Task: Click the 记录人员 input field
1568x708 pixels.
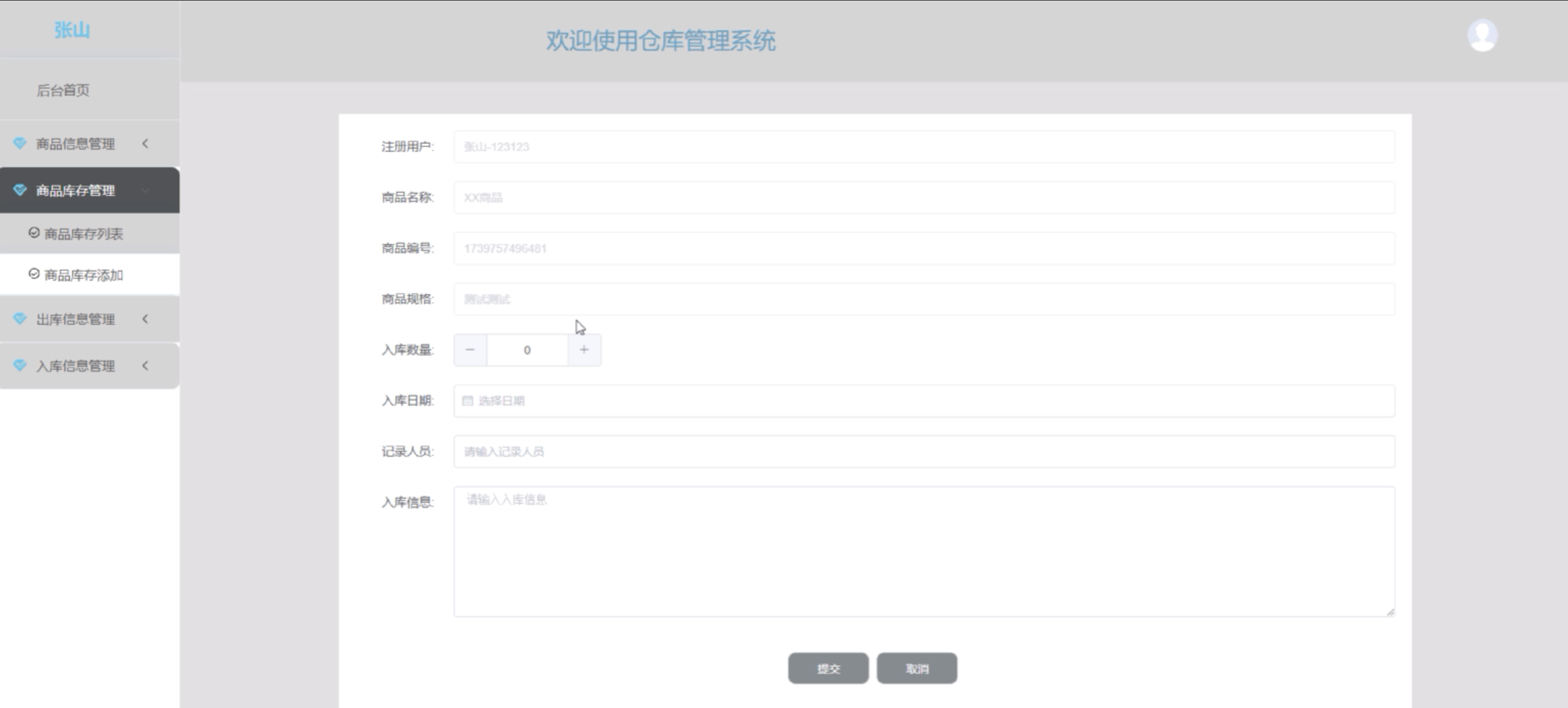Action: pyautogui.click(x=924, y=451)
